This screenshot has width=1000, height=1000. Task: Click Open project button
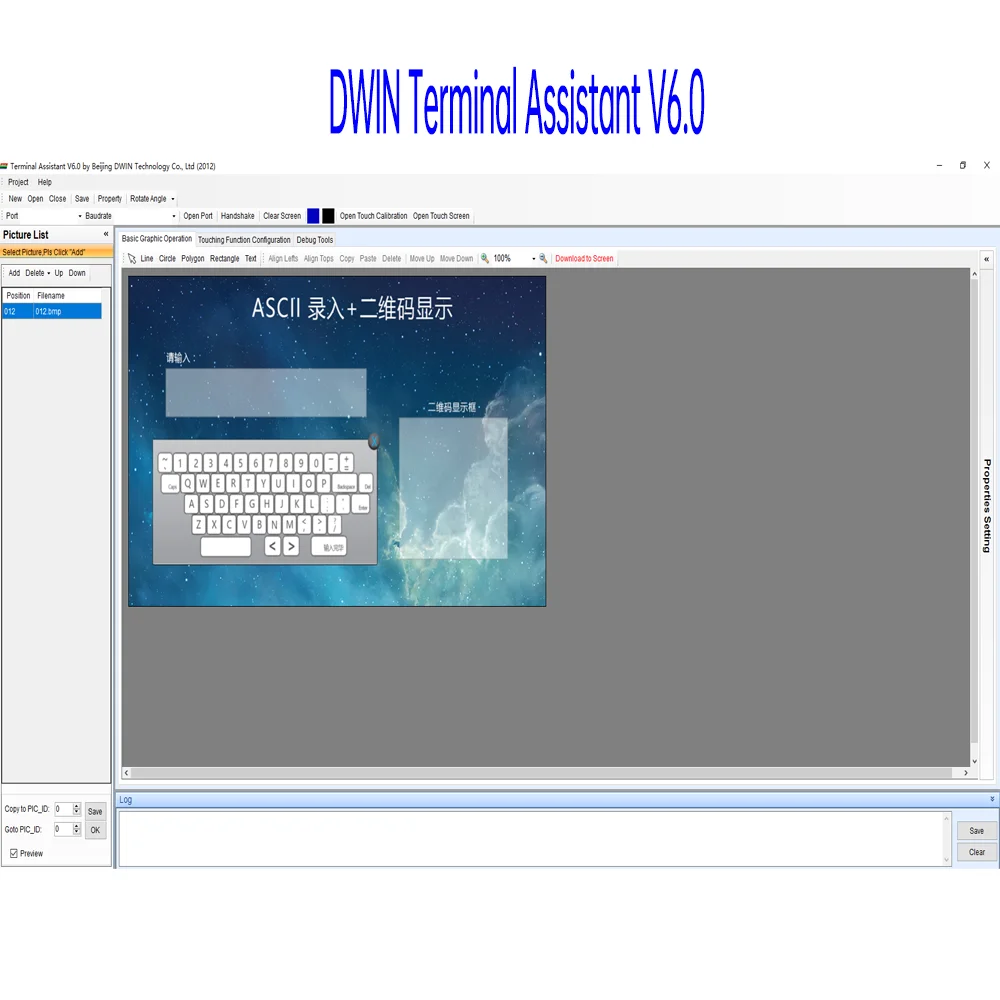[35, 199]
